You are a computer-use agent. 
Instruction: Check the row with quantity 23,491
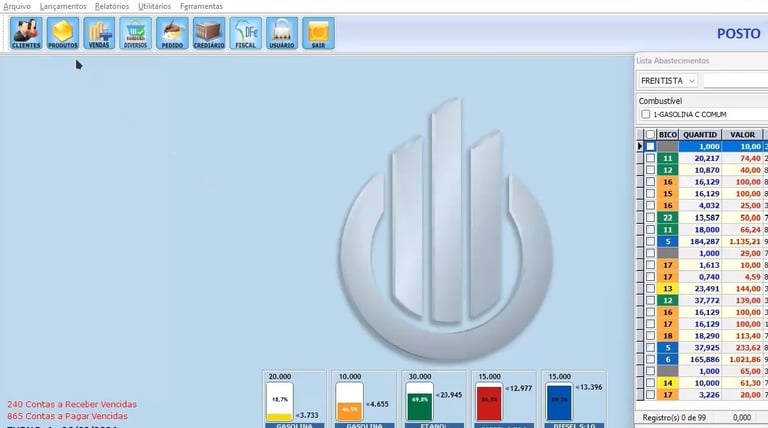650,288
